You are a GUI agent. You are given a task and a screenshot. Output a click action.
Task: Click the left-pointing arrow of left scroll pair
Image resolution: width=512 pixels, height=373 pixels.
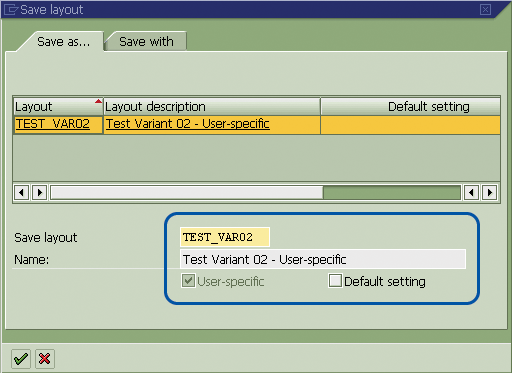pos(22,192)
